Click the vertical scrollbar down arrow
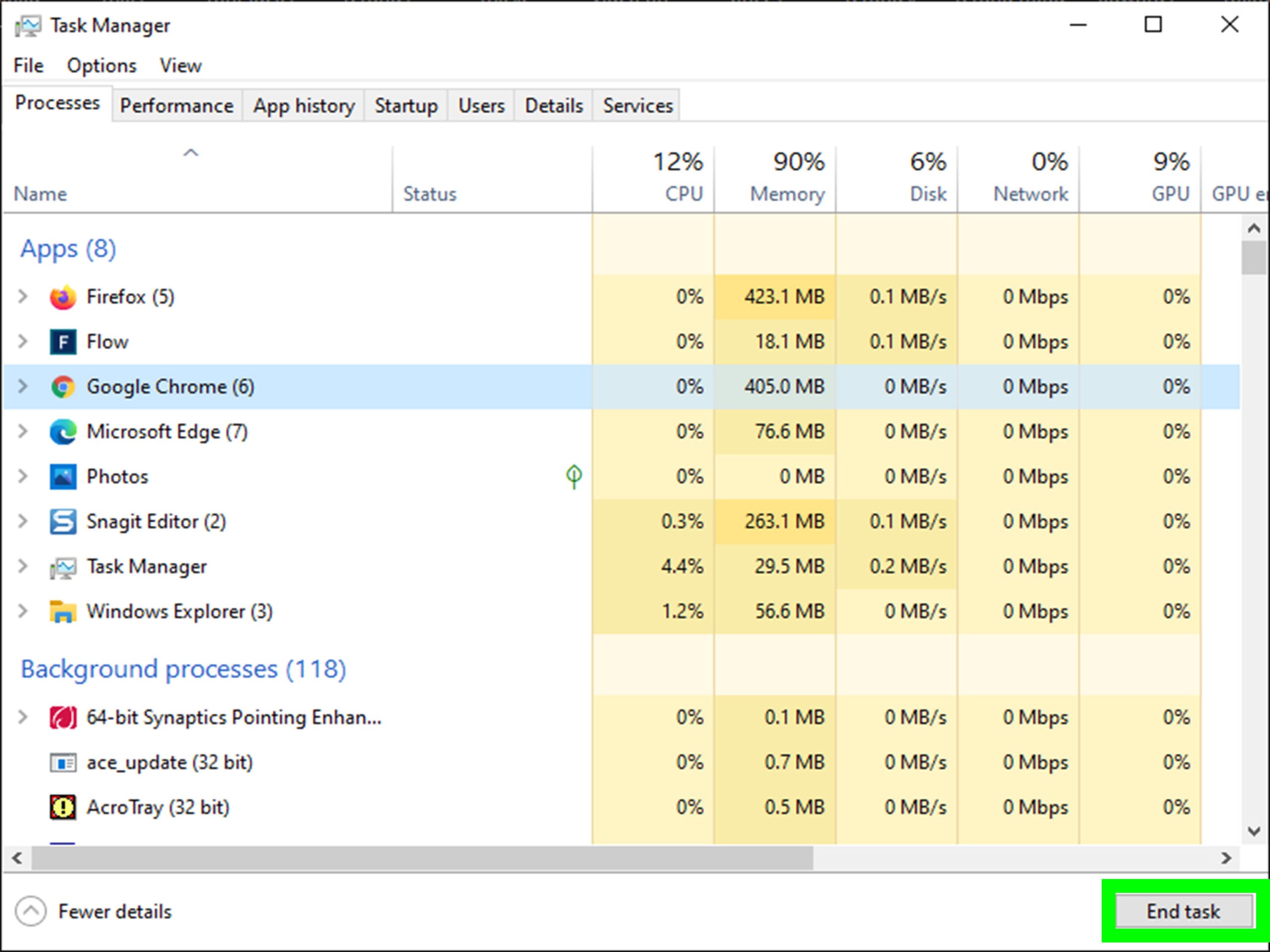This screenshot has height=952, width=1270. (x=1255, y=831)
